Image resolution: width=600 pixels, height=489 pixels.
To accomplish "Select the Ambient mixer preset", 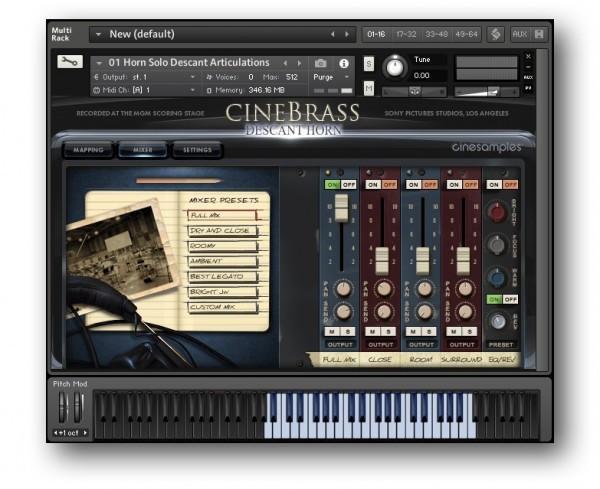I will point(222,261).
